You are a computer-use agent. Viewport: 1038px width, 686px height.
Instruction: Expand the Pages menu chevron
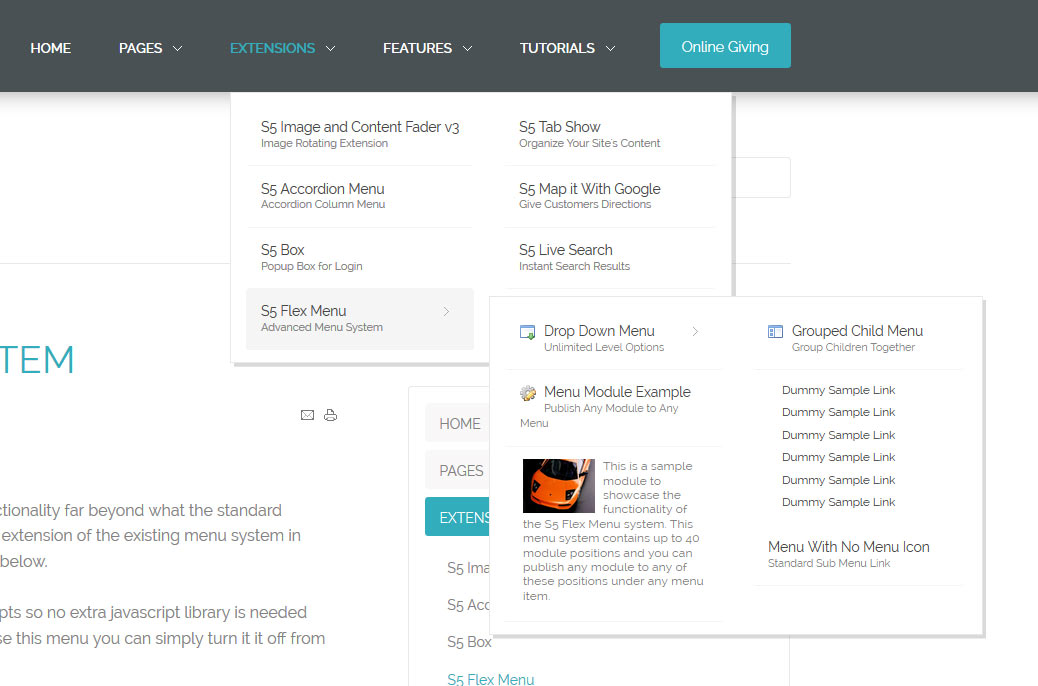click(x=177, y=48)
